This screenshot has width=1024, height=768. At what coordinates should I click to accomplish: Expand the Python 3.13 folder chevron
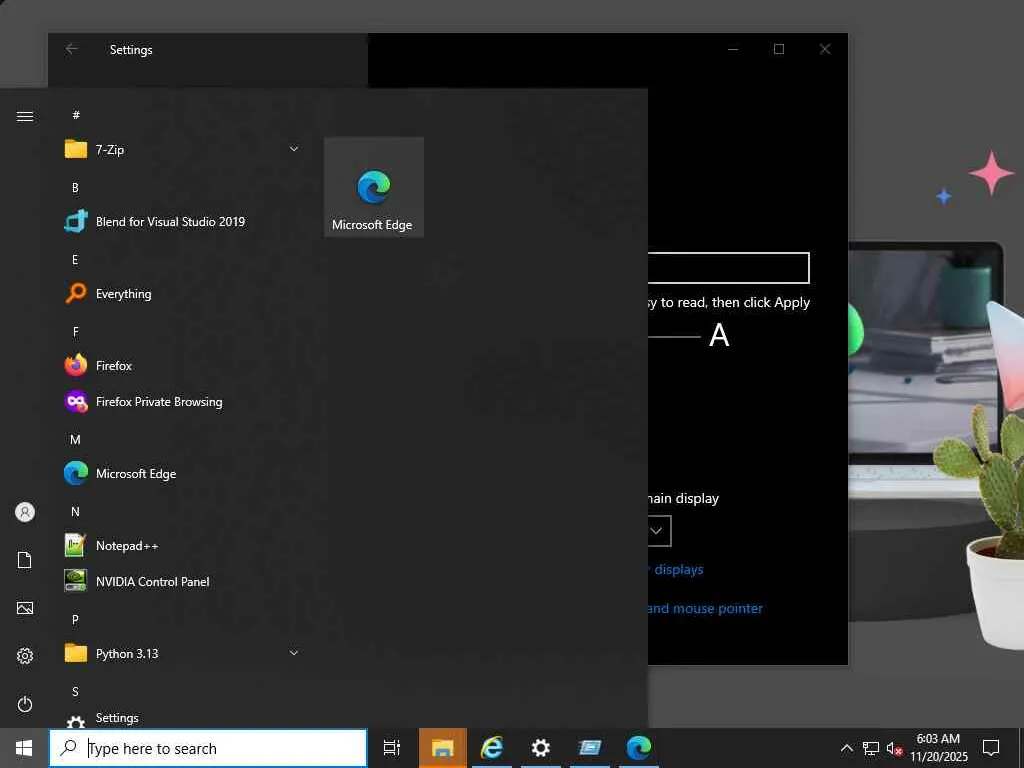[294, 652]
